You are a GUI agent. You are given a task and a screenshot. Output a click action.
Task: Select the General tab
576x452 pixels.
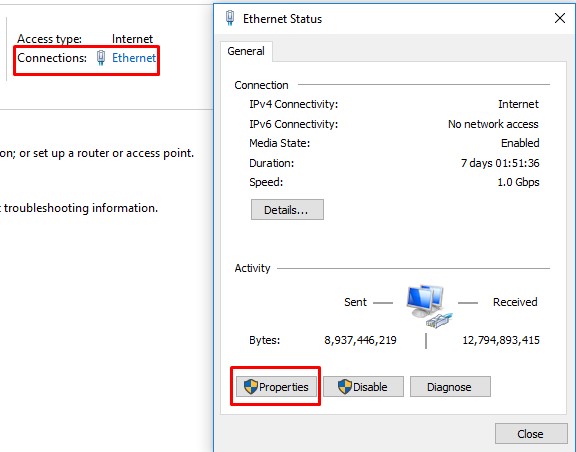point(246,51)
